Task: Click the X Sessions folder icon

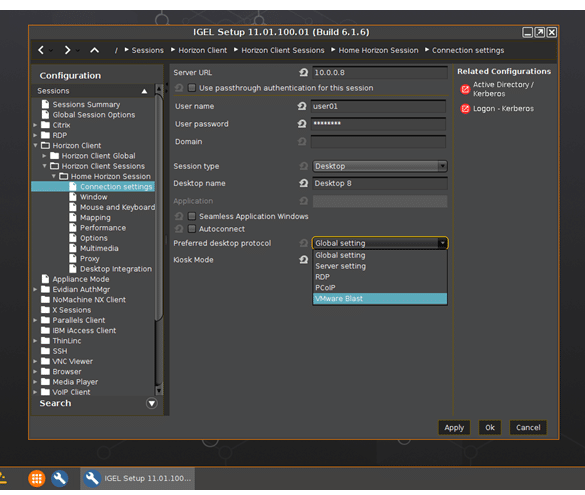Action: point(46,310)
